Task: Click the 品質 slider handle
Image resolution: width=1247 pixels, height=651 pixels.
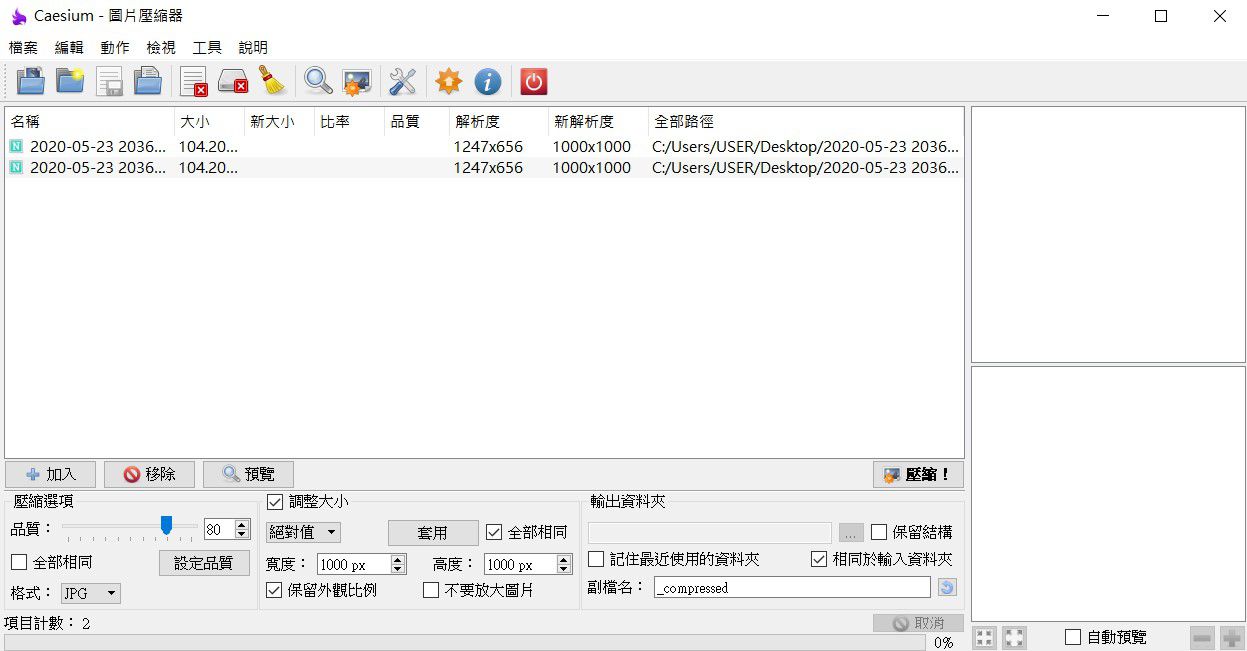Action: pyautogui.click(x=166, y=525)
